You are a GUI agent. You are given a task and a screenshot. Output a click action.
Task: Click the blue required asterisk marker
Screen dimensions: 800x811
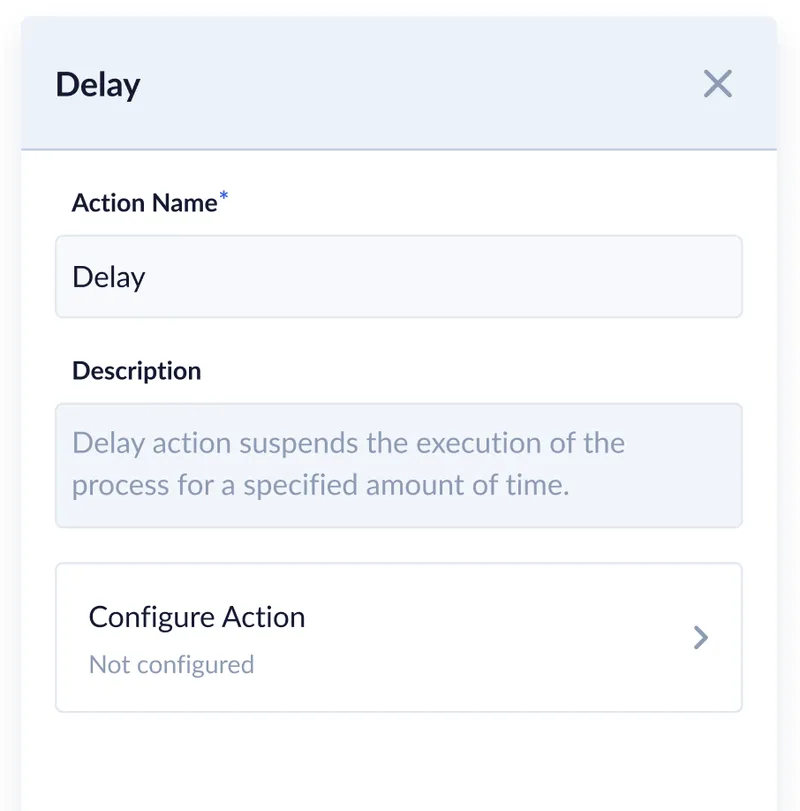click(x=224, y=198)
